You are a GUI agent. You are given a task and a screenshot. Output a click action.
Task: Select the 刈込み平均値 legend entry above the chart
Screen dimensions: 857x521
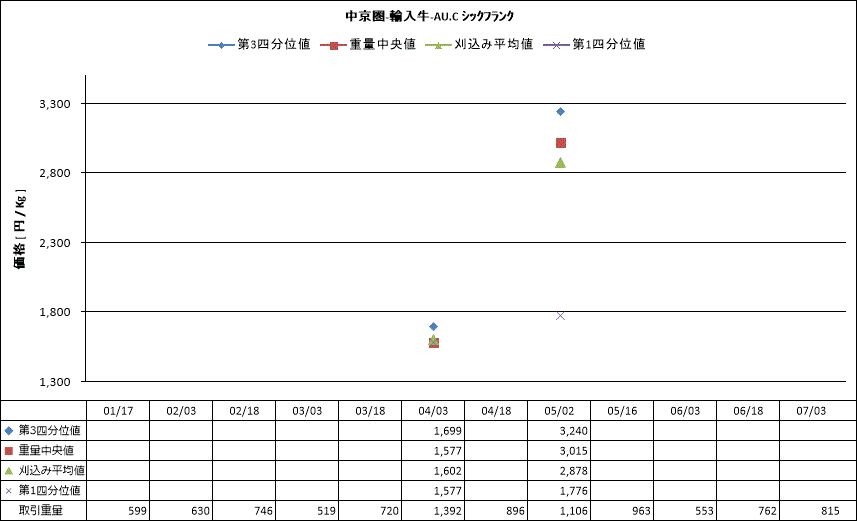tap(479, 44)
